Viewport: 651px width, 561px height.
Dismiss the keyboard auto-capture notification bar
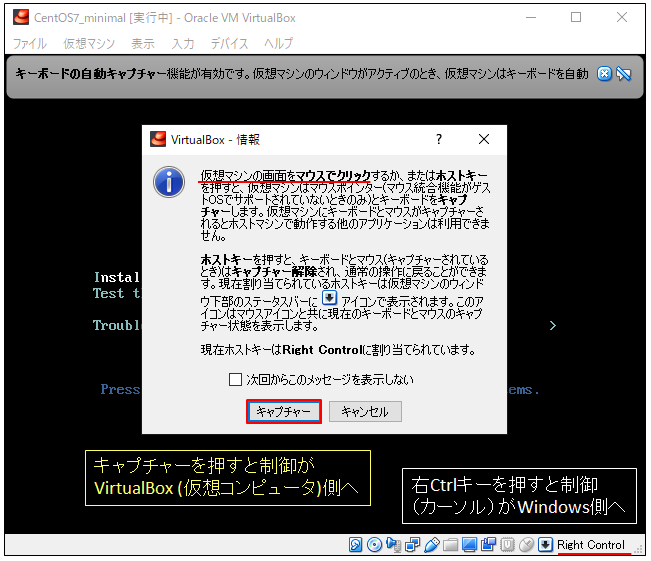point(604,74)
